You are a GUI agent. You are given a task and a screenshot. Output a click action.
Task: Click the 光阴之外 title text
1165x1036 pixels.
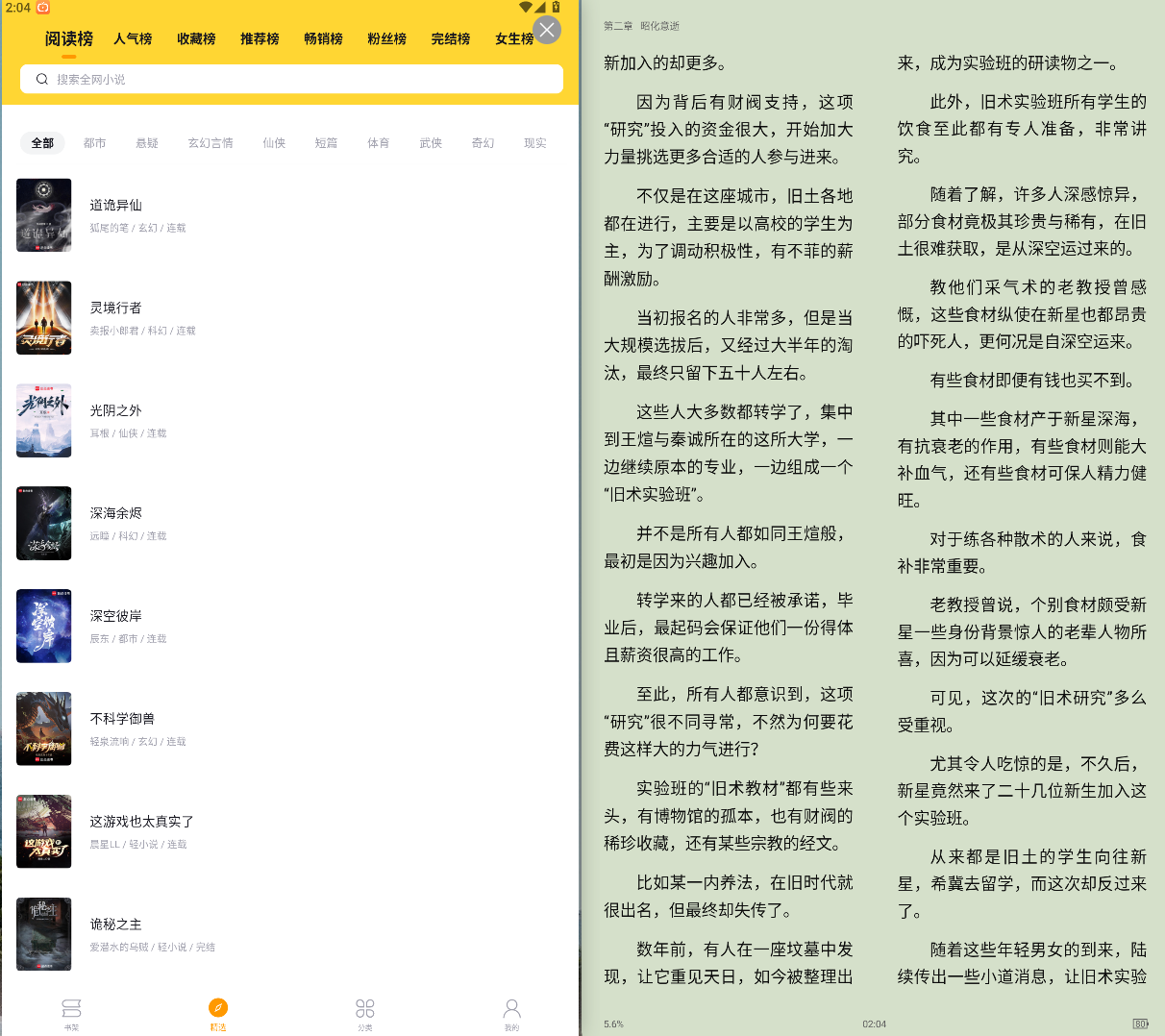(115, 410)
